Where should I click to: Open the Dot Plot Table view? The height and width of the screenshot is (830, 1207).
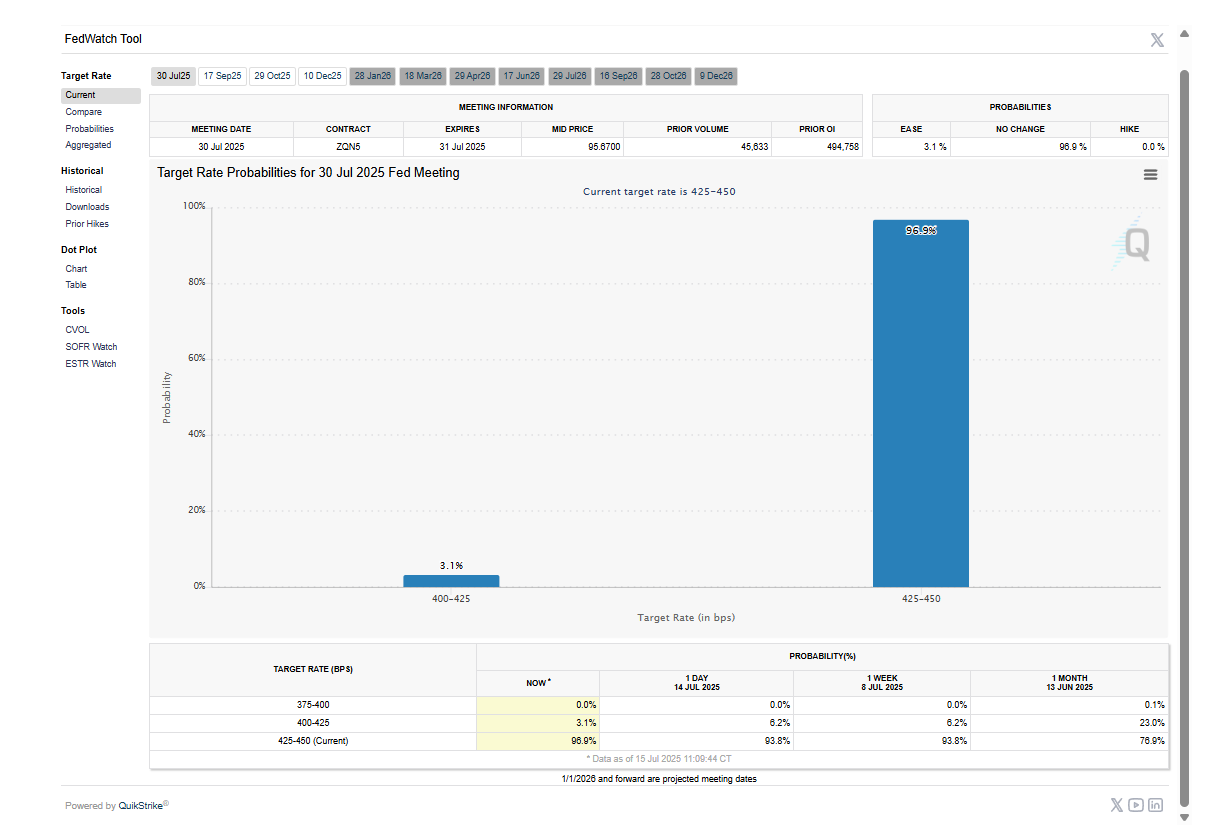76,285
